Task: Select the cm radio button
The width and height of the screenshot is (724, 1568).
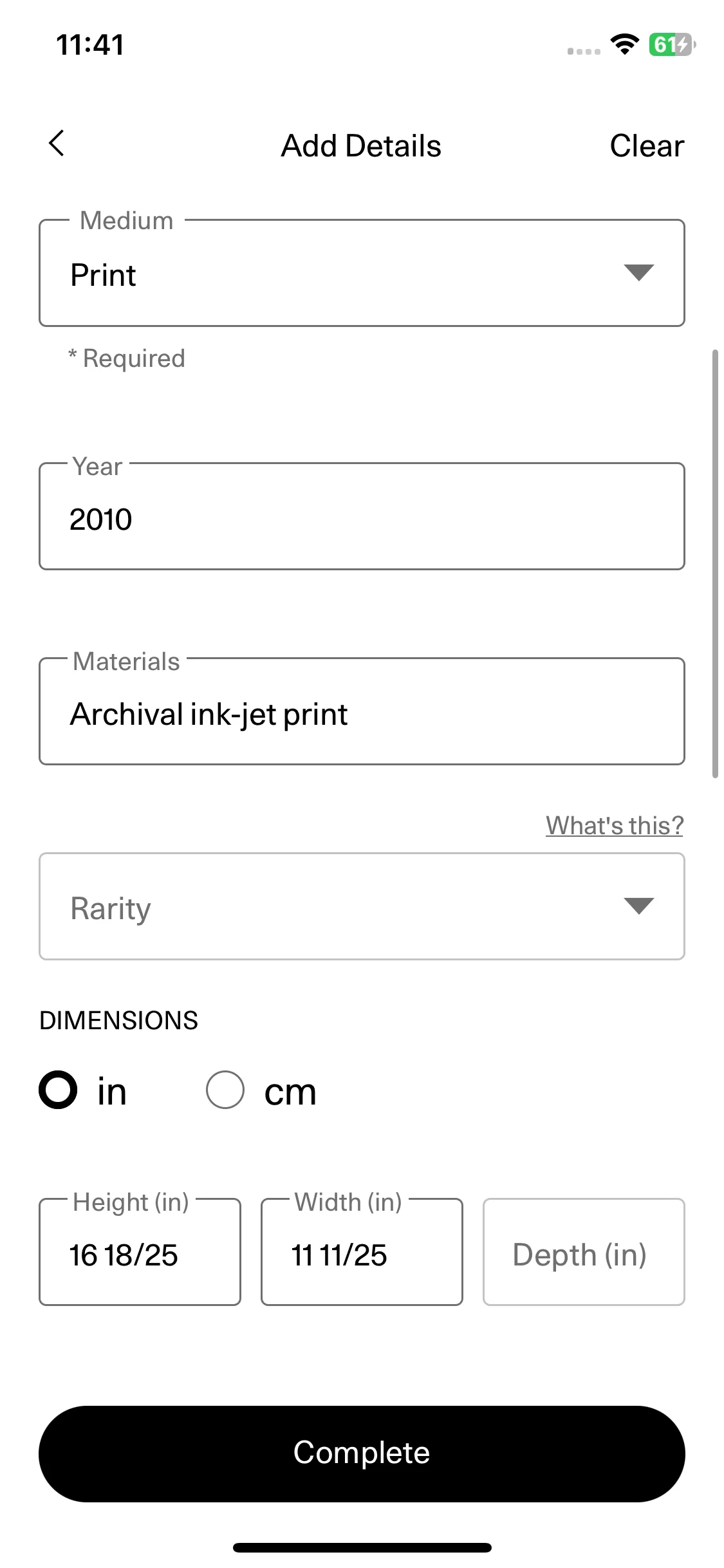Action: (x=225, y=1090)
